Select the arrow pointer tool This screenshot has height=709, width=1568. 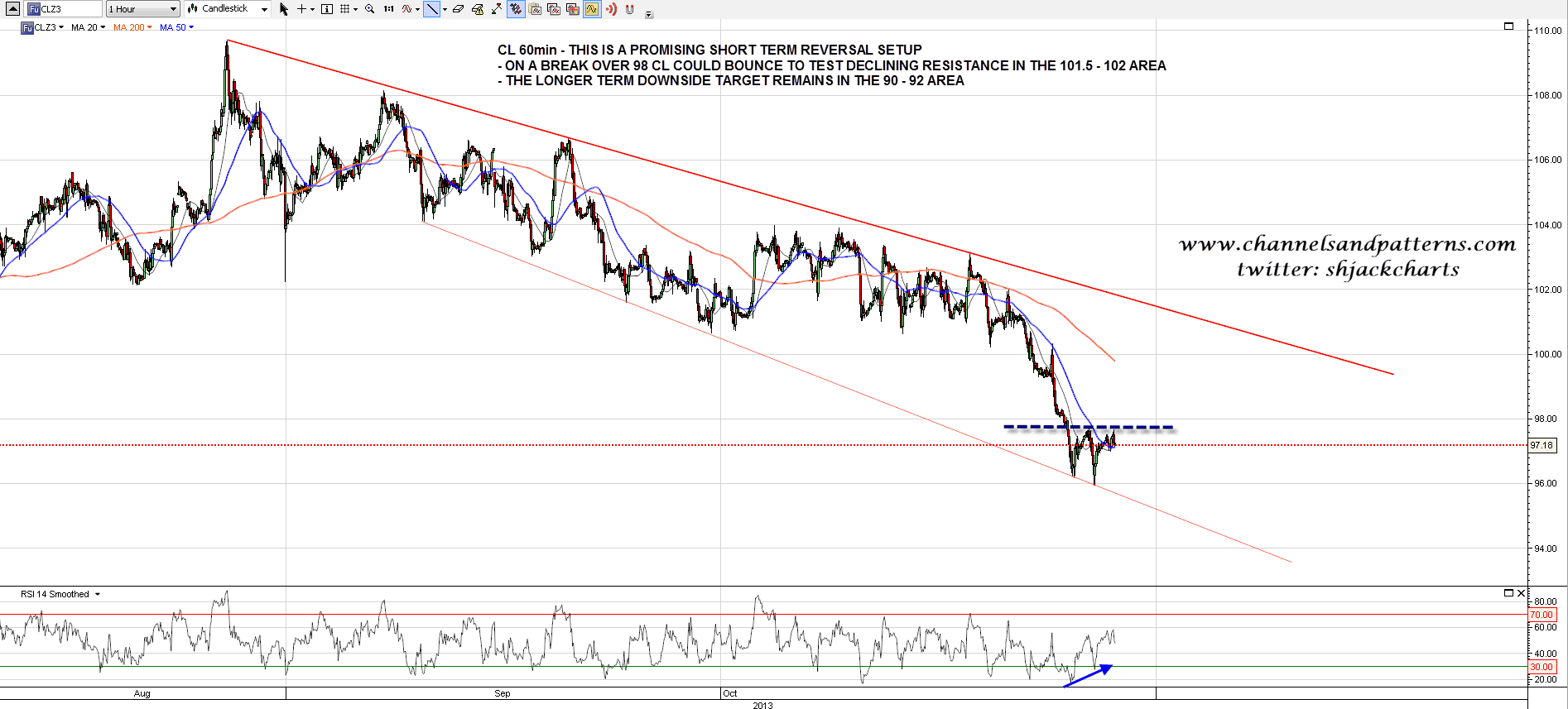pos(284,9)
